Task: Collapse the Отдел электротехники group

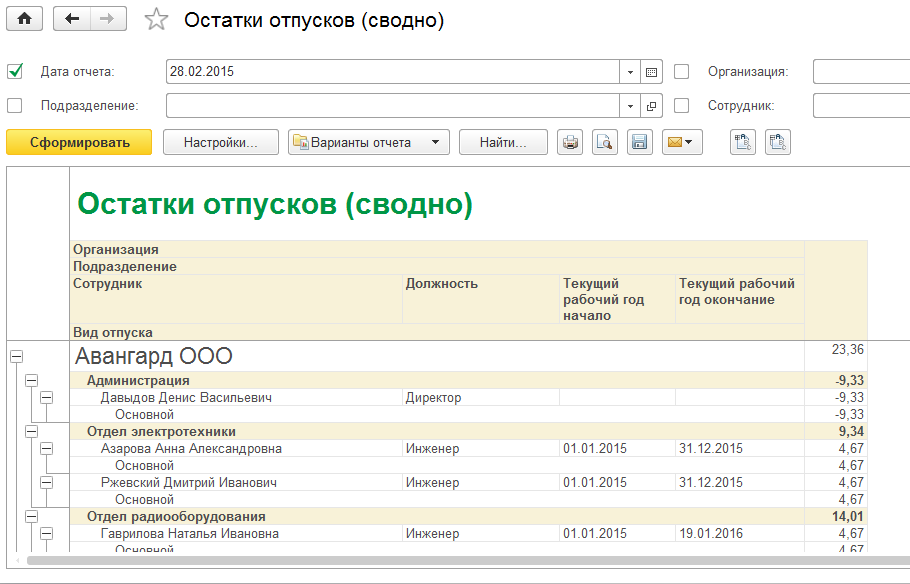Action: (31, 431)
